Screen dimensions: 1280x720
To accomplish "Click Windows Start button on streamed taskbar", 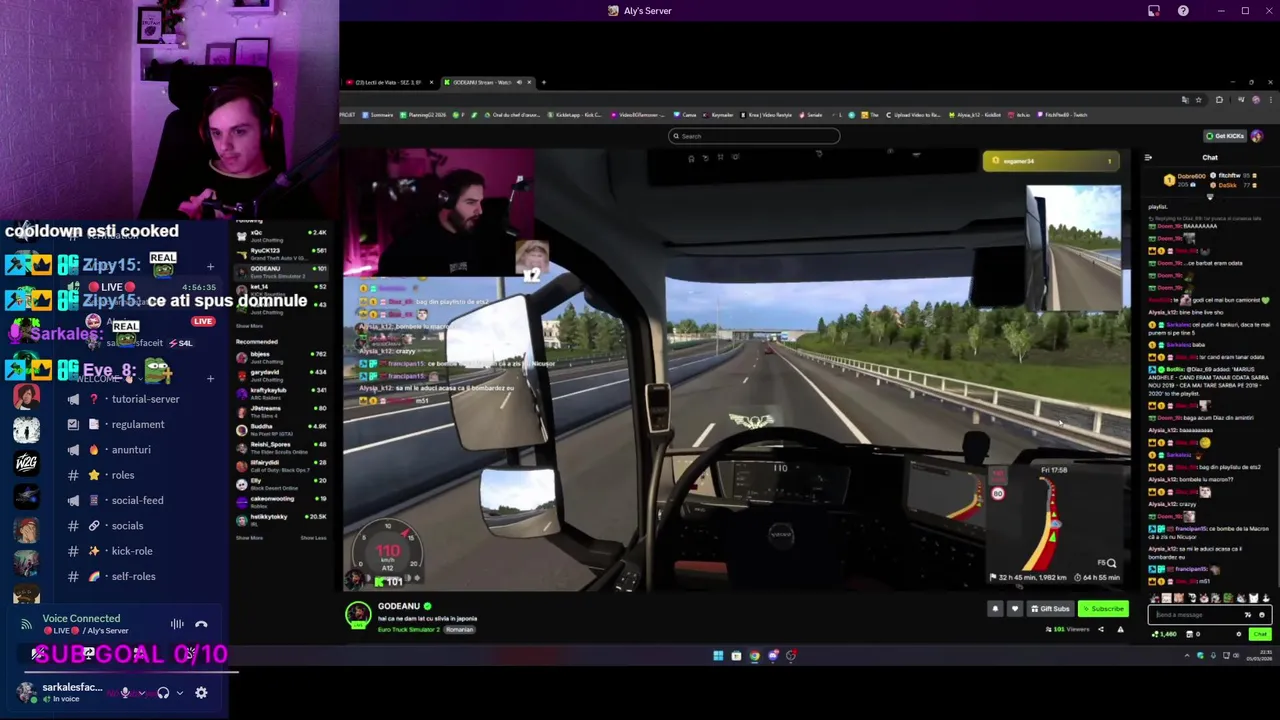I will [x=718, y=656].
